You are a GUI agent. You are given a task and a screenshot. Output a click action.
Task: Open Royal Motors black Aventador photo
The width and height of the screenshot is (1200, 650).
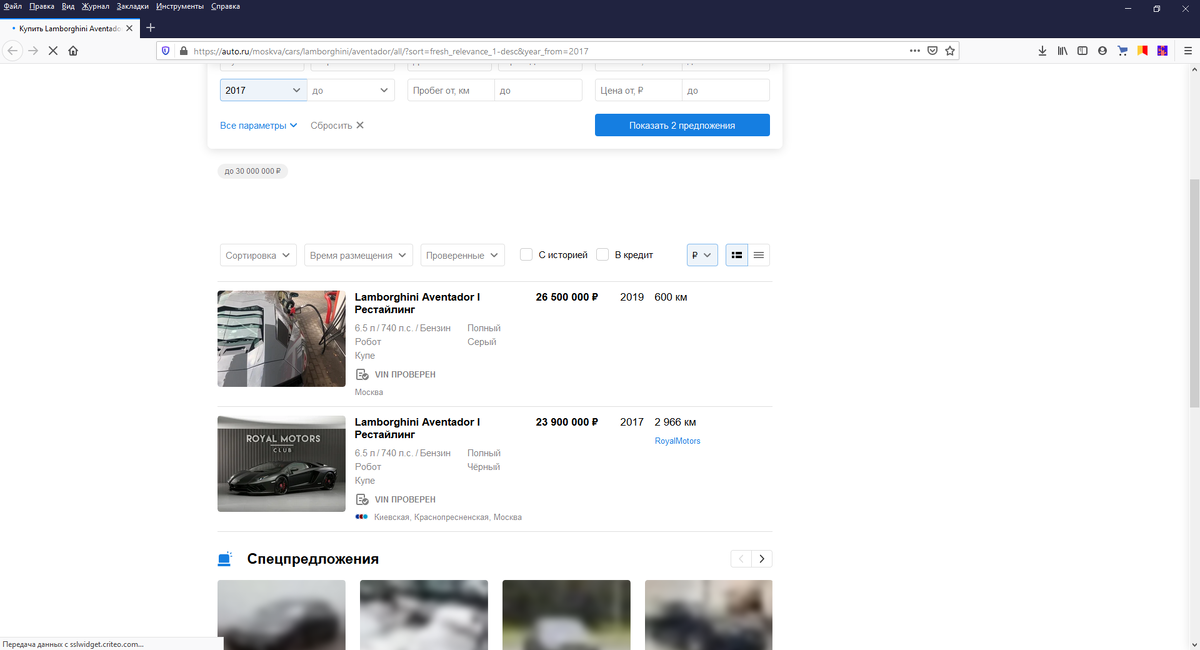click(x=281, y=464)
